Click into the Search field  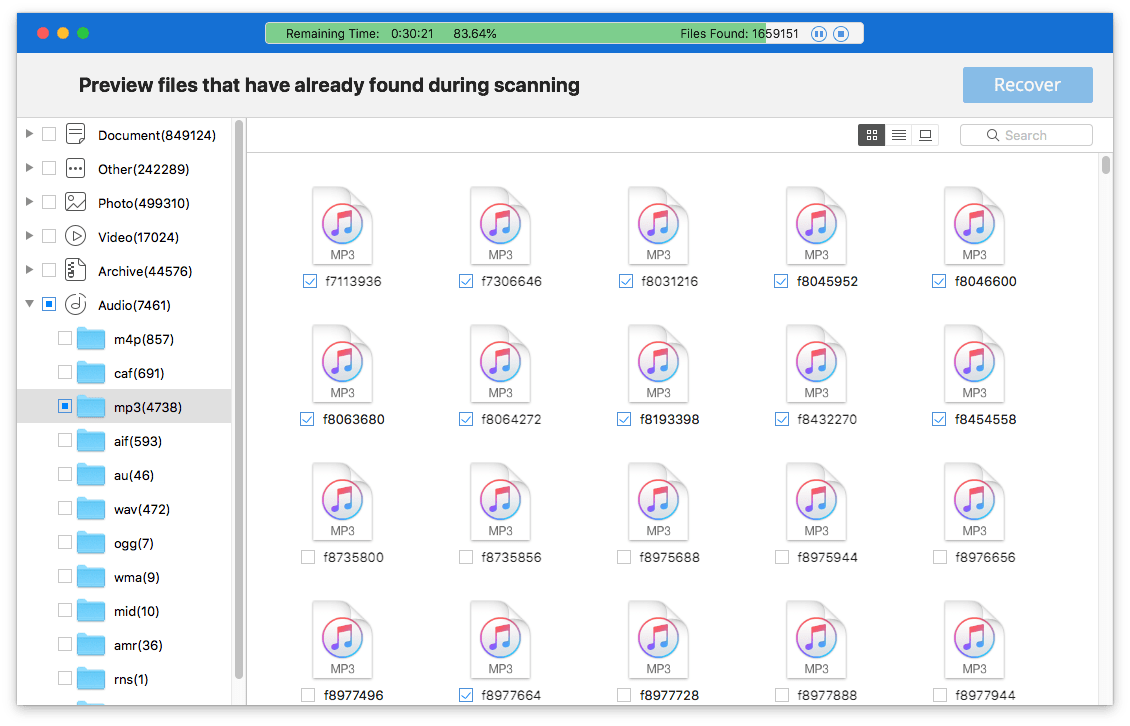(x=1026, y=135)
